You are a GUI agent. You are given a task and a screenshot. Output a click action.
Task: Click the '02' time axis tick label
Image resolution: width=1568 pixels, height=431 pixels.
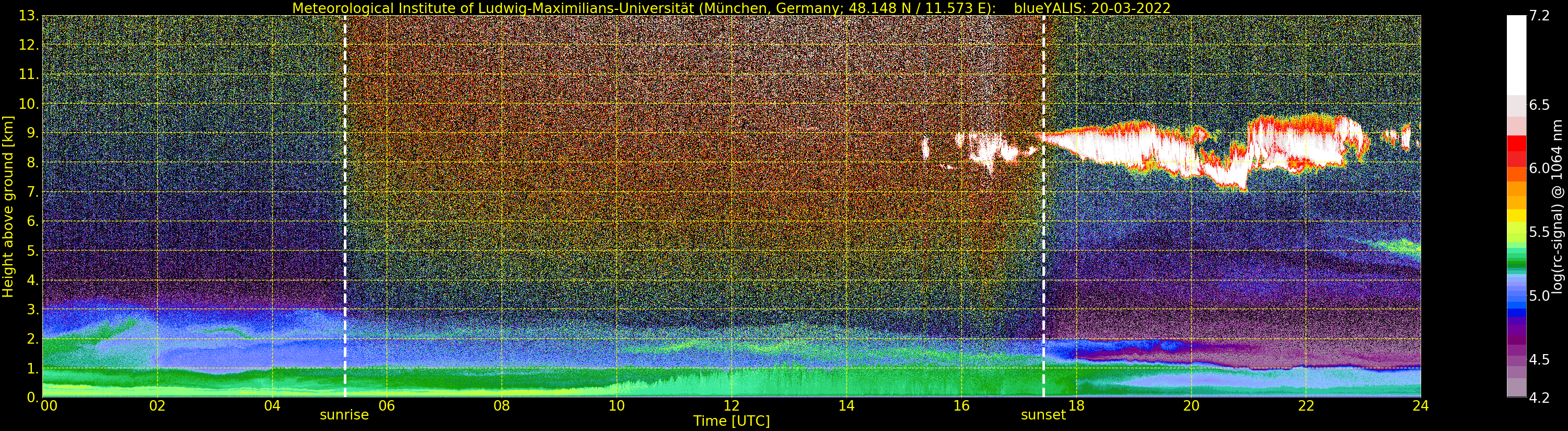tap(157, 406)
